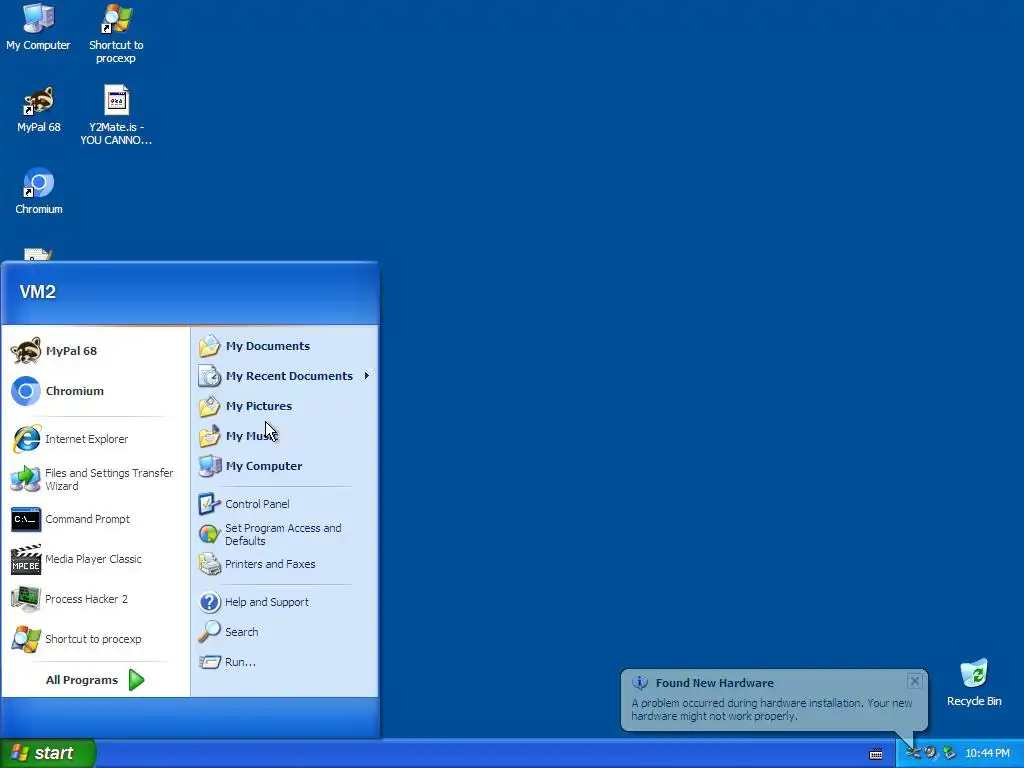The height and width of the screenshot is (768, 1024).
Task: Open My Documents folder
Action: 284,346
